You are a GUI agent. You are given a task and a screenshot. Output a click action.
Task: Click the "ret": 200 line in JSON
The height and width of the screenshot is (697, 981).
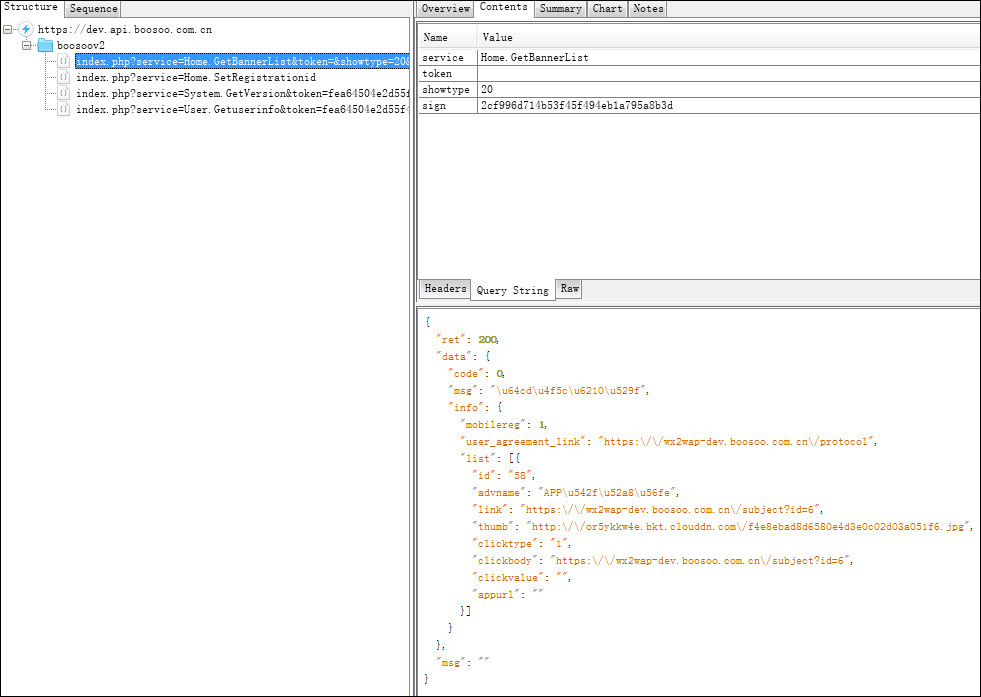[467, 340]
